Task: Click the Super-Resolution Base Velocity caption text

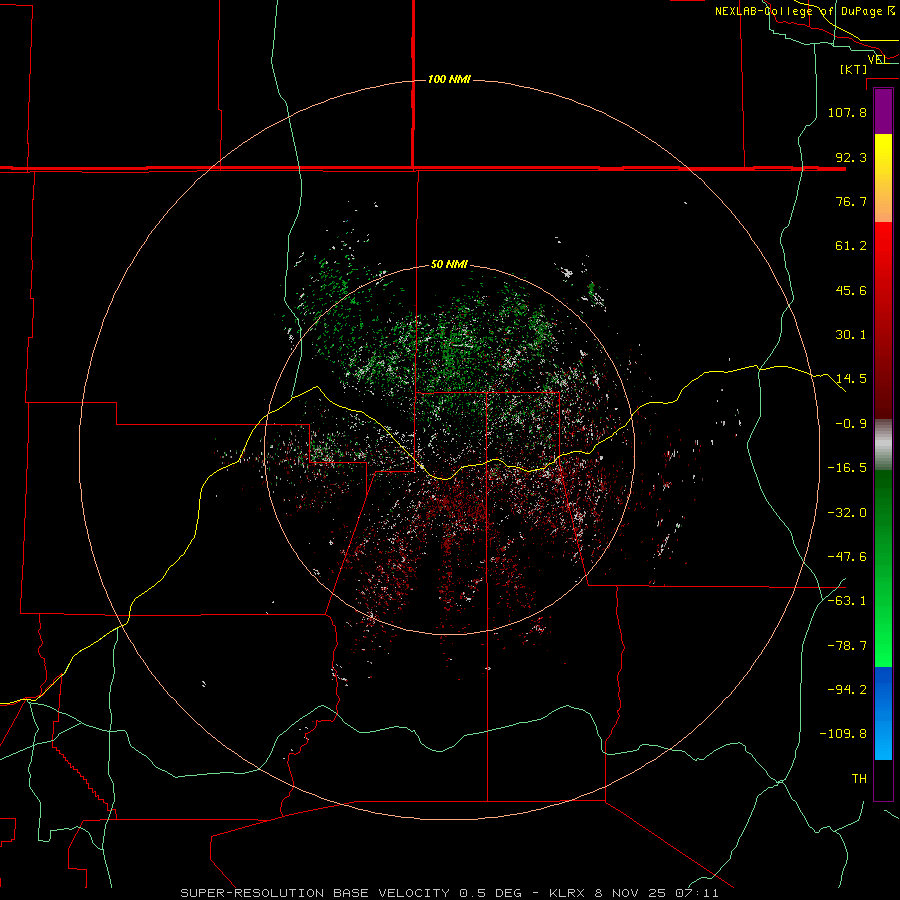Action: (x=449, y=893)
